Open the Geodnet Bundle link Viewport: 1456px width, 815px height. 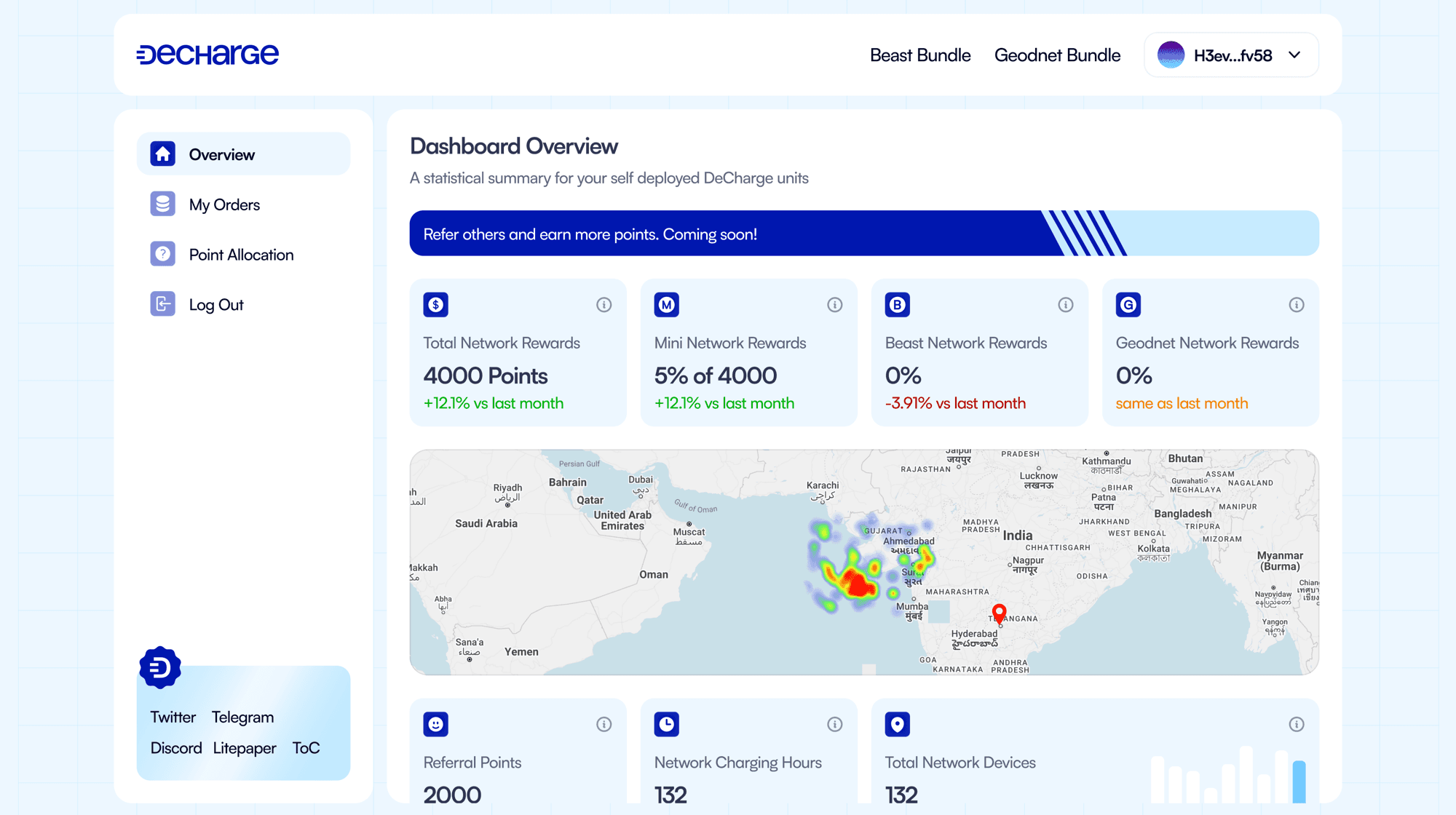(x=1057, y=55)
